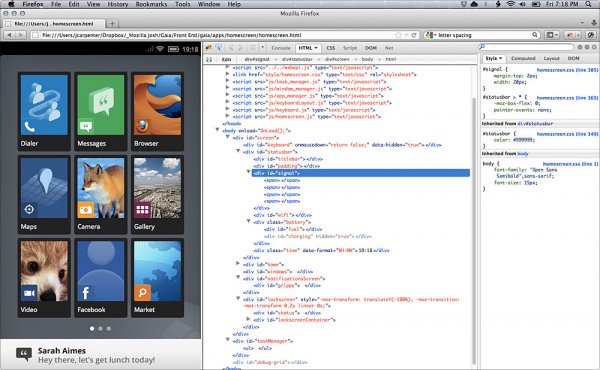Open the HTML panel dropdown tab
This screenshot has width=600, height=370.
click(308, 48)
